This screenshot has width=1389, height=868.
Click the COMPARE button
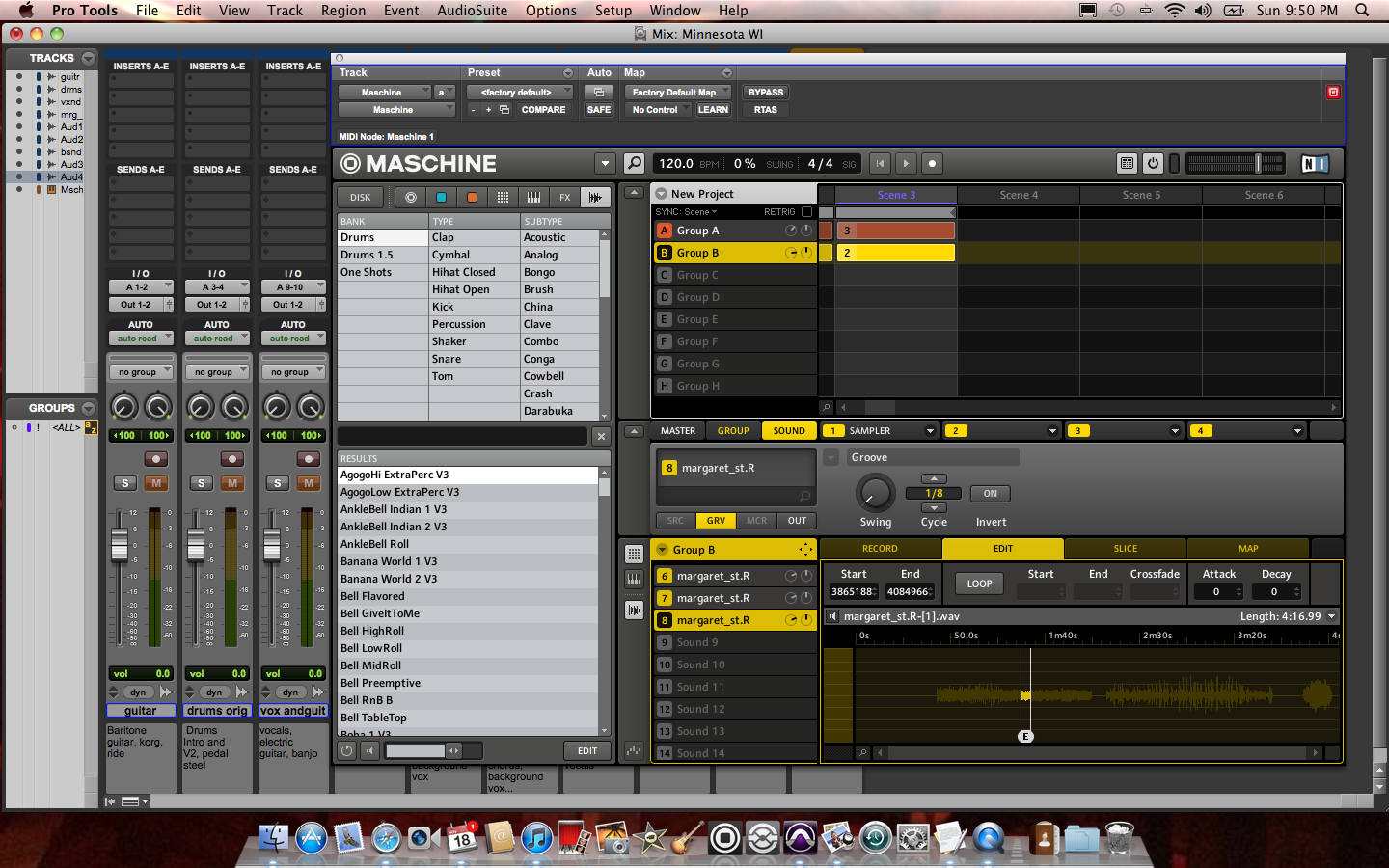(543, 110)
